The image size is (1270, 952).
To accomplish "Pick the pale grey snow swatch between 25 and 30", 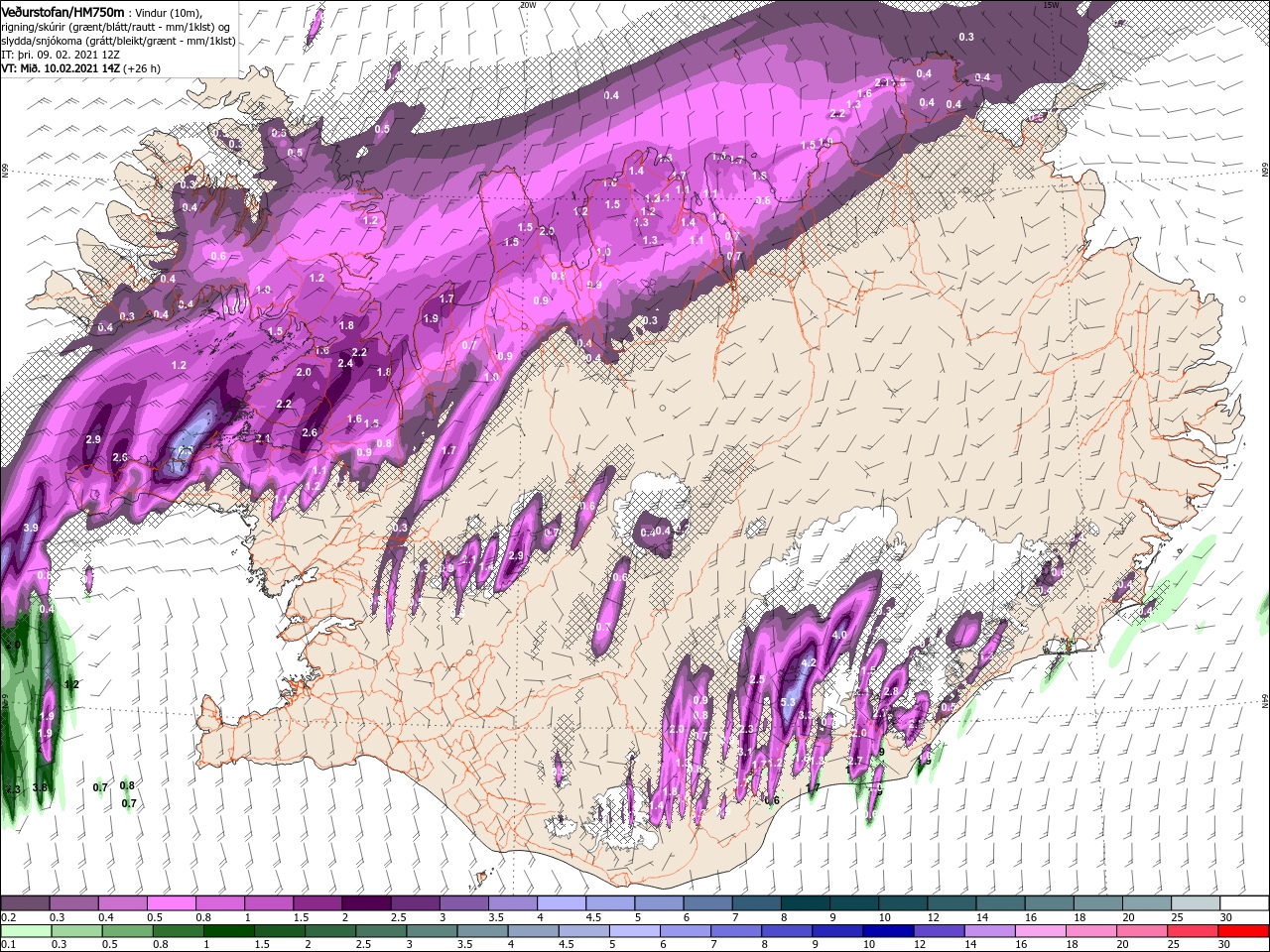I will tap(1196, 903).
